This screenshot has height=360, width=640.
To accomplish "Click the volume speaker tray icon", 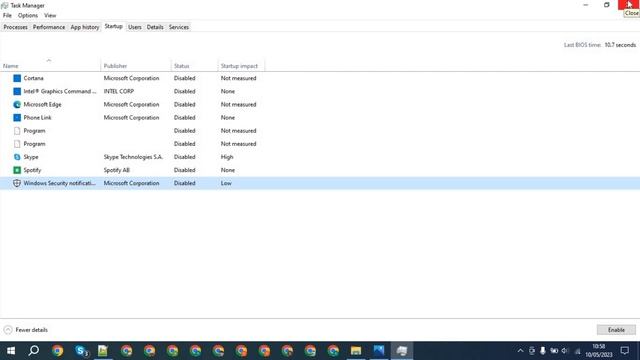I will [x=565, y=351].
